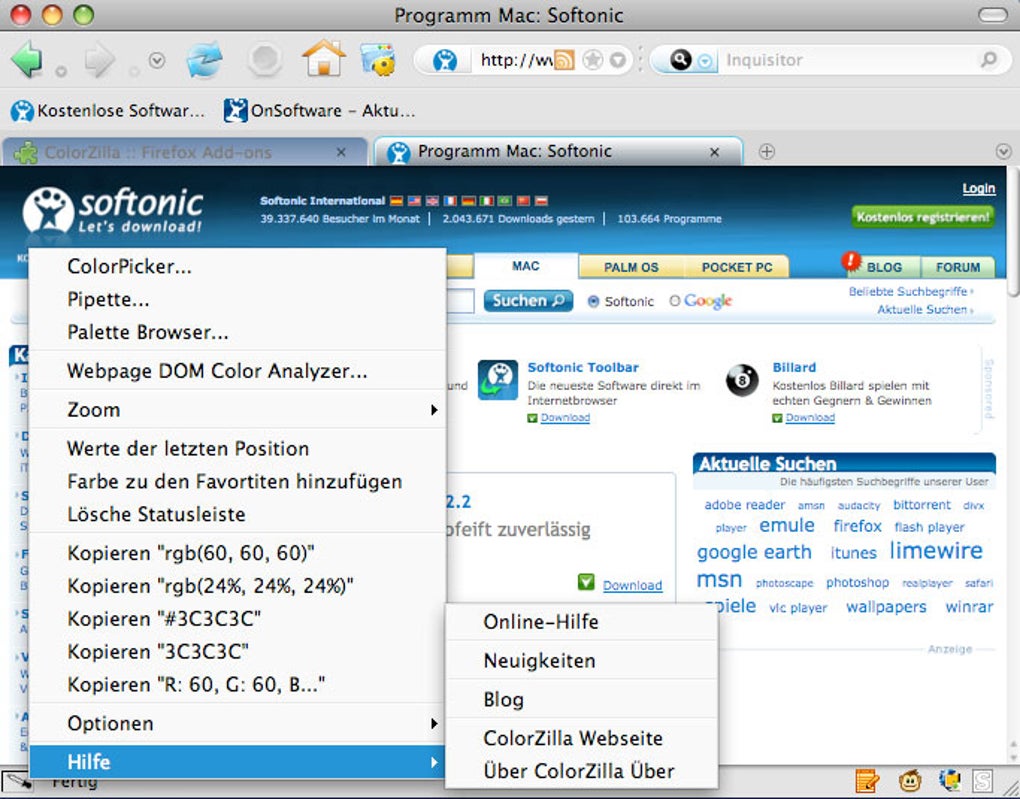Image resolution: width=1020 pixels, height=799 pixels.
Task: Select the Google search radio button
Action: coord(675,301)
